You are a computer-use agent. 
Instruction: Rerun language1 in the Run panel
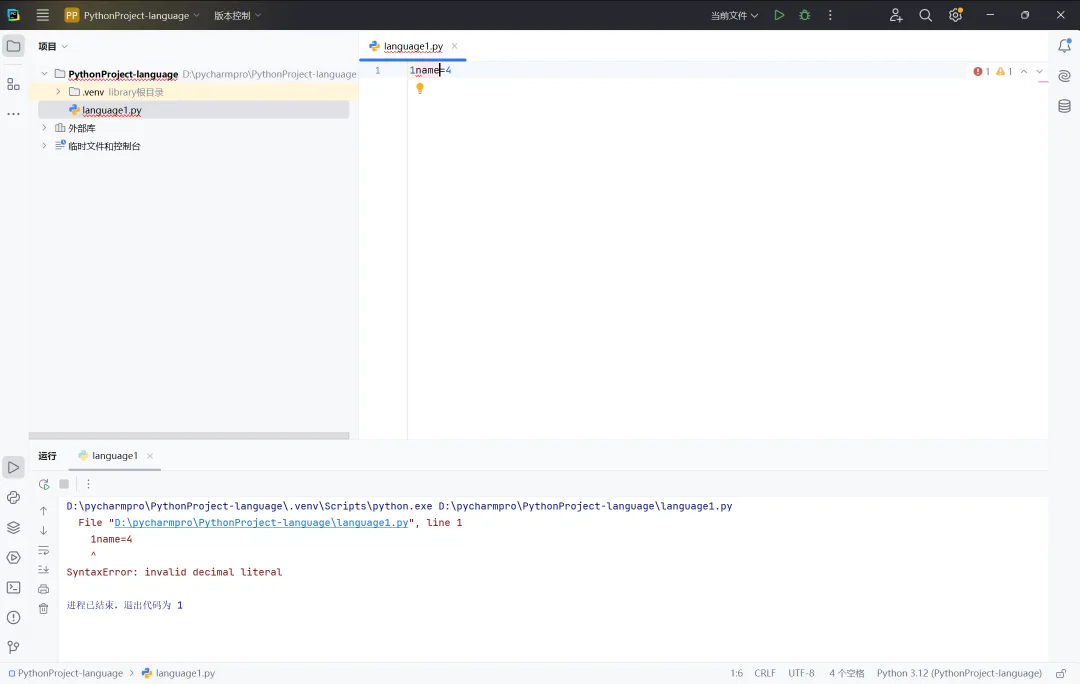[44, 484]
